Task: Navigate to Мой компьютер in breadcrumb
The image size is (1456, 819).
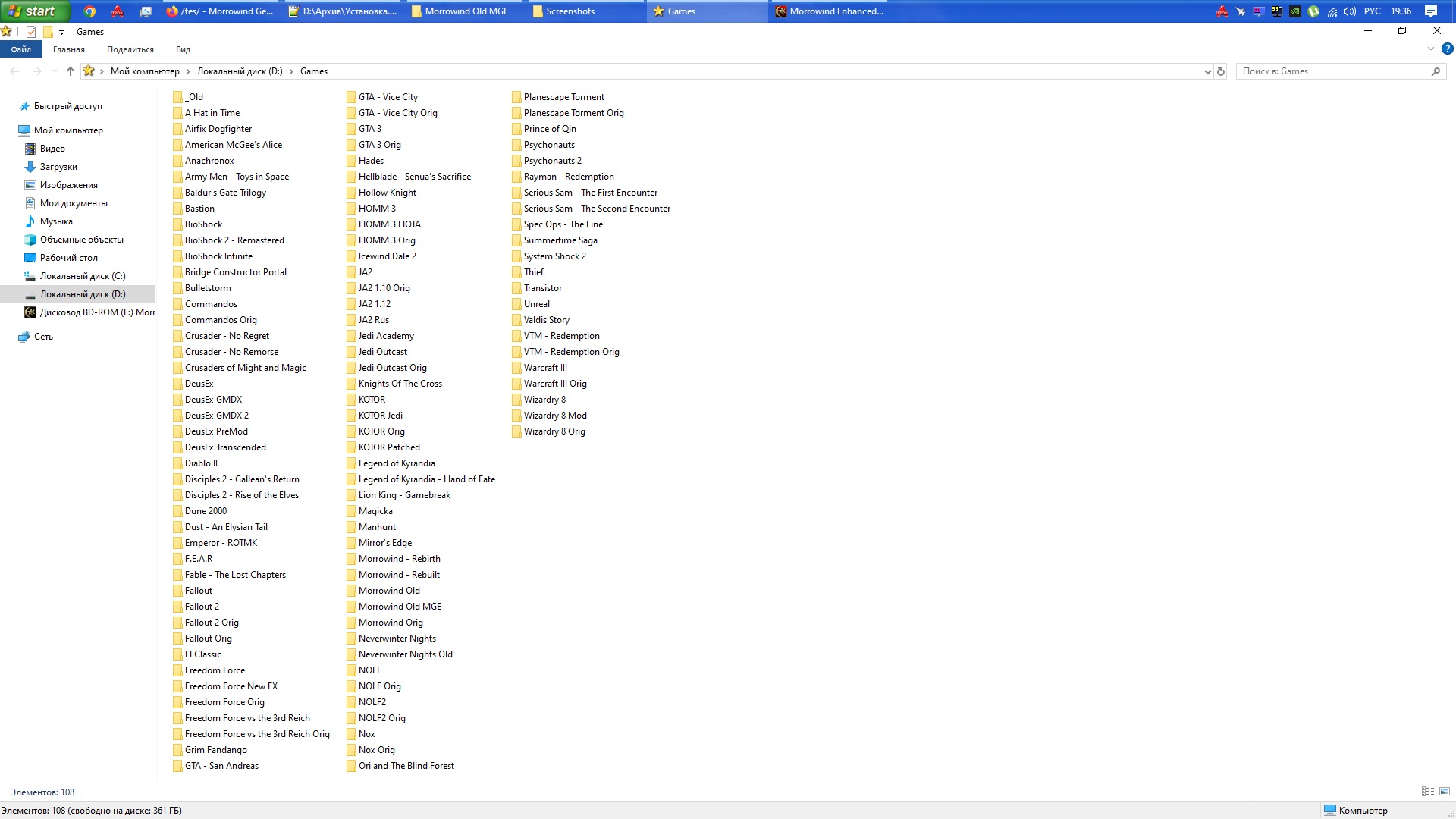Action: pyautogui.click(x=145, y=71)
